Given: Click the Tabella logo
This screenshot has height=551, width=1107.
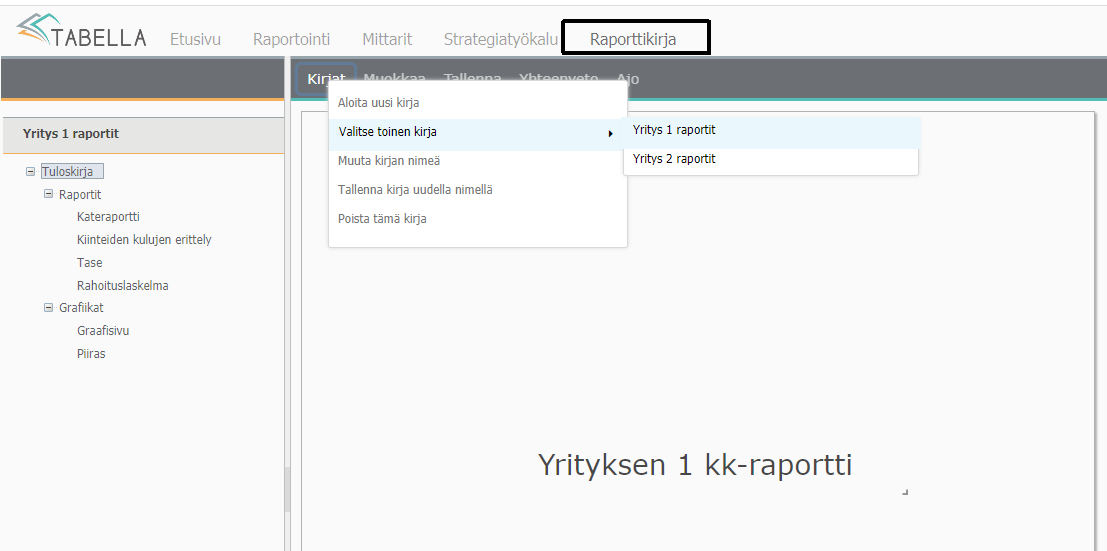Looking at the screenshot, I should click(x=81, y=32).
